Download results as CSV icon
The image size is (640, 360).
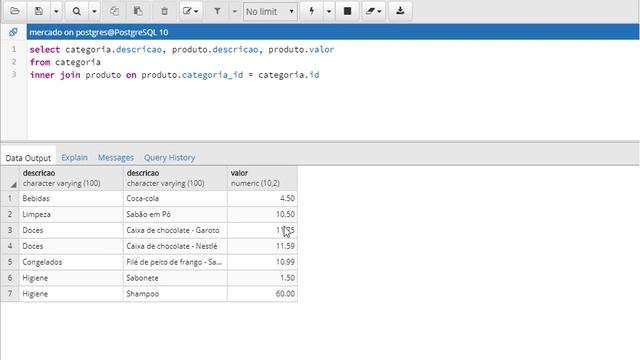(x=400, y=11)
